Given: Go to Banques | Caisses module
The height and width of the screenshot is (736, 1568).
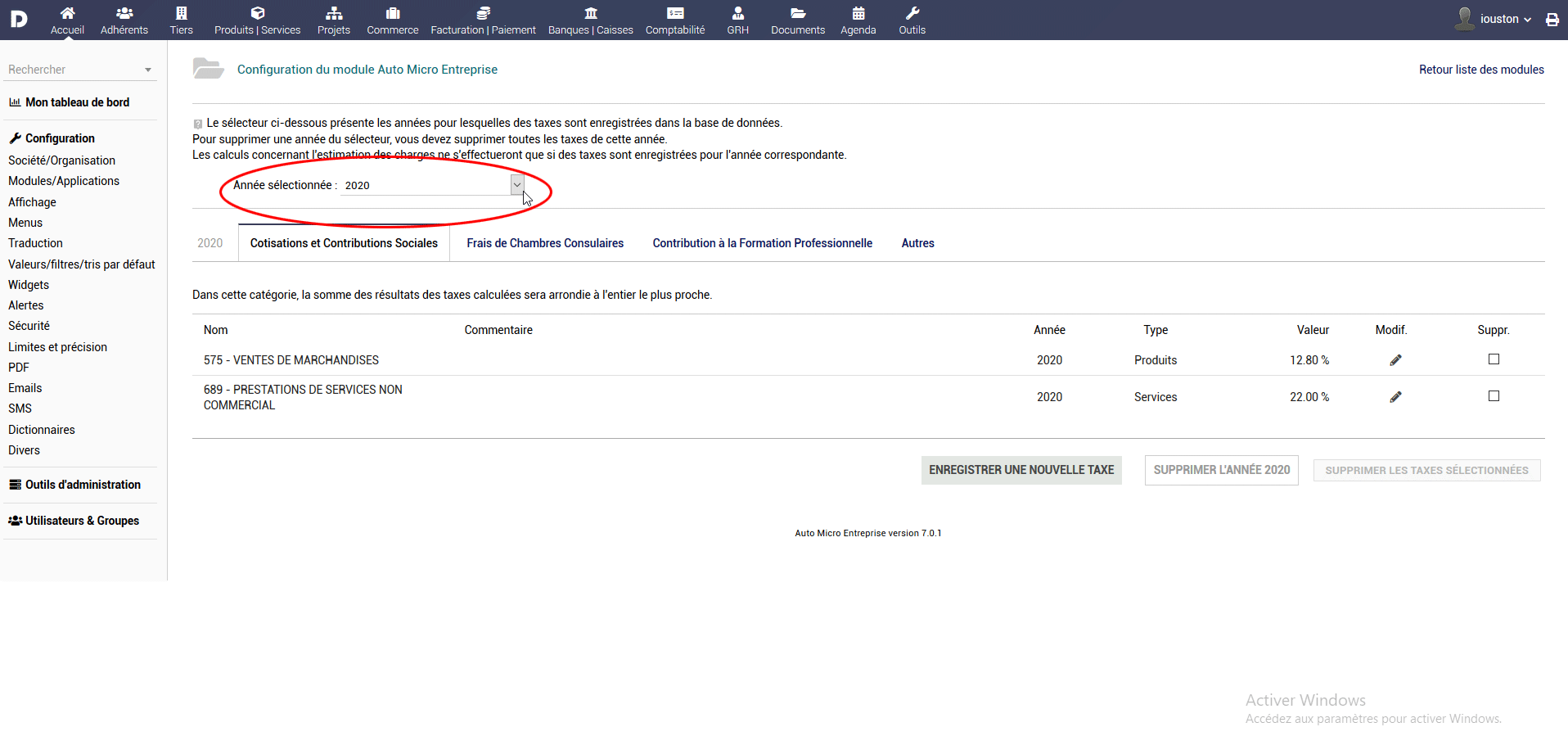Looking at the screenshot, I should [590, 14].
